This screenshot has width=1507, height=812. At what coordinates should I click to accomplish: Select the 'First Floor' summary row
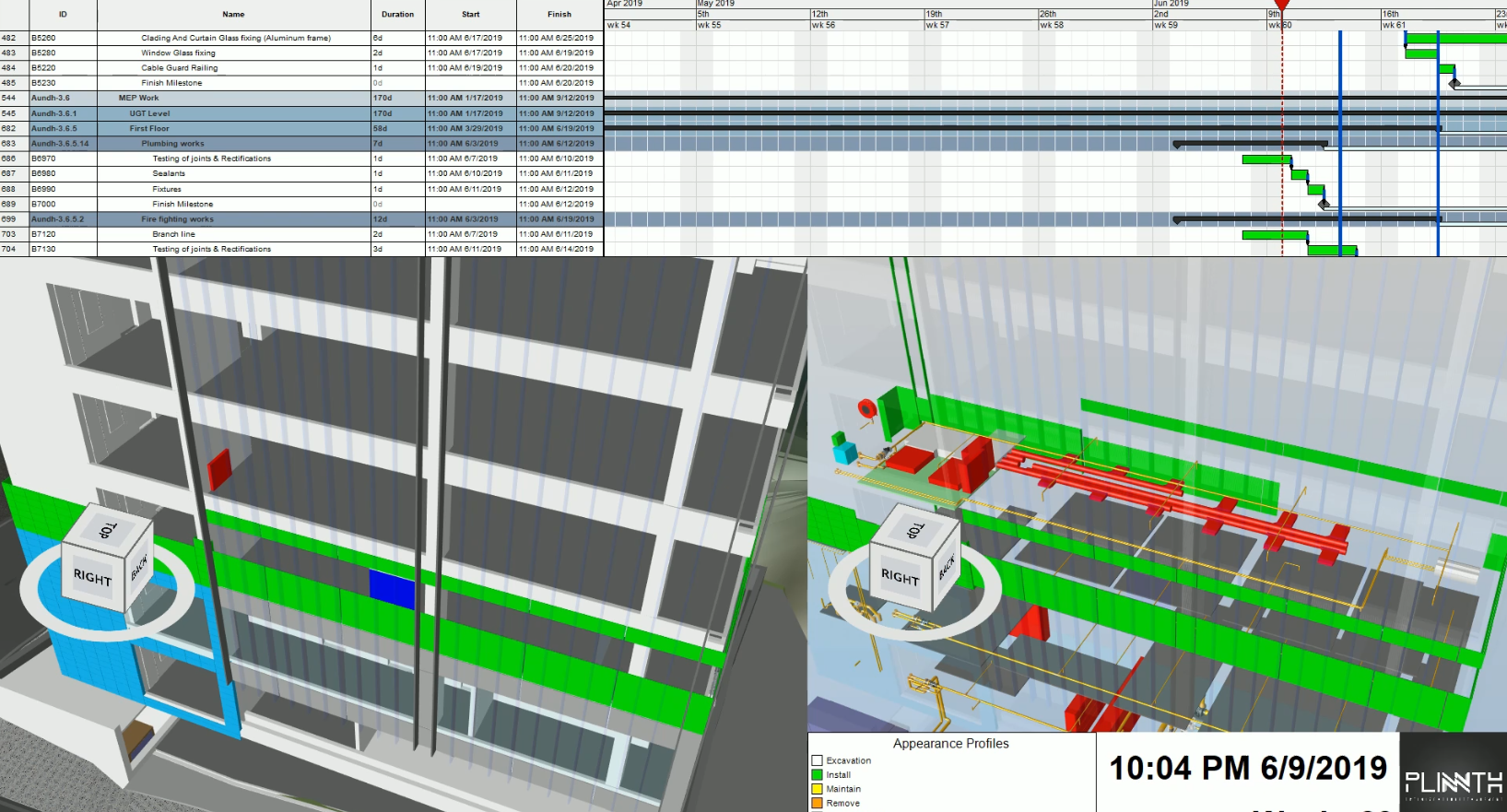click(301, 128)
